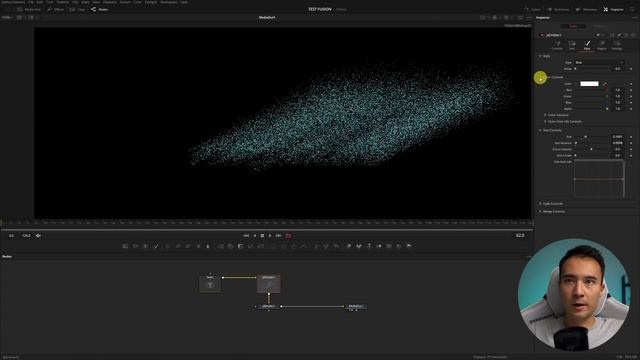Toggle keyframe diamond for Red parameter

pos(631,90)
